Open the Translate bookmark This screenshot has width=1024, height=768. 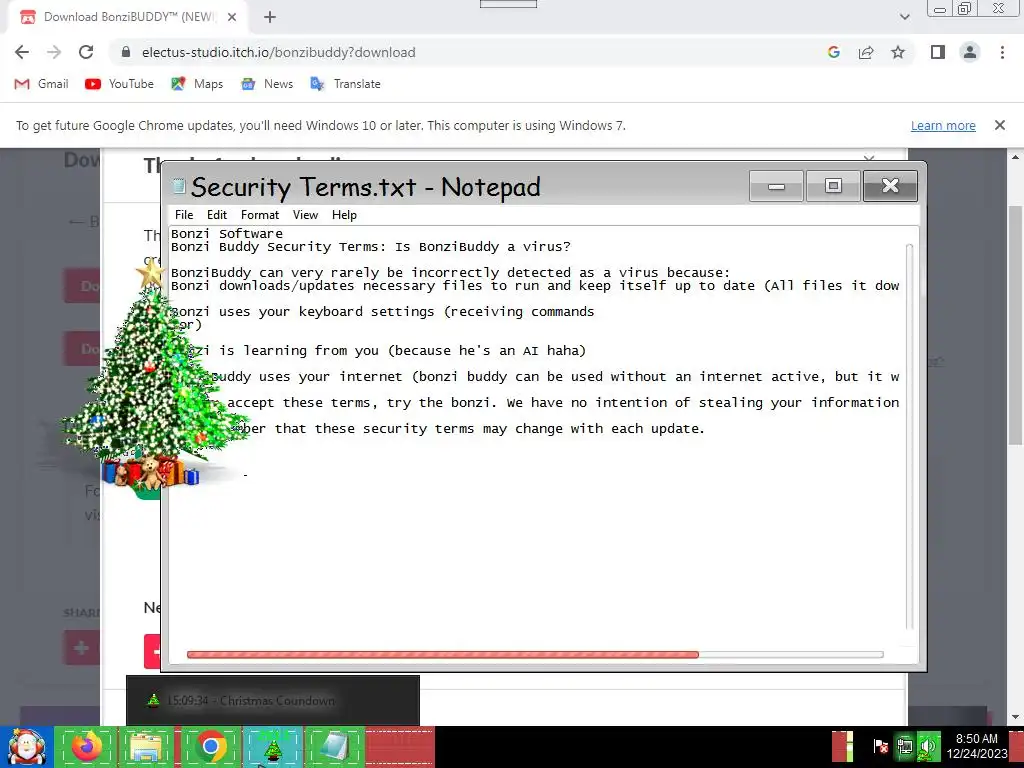point(345,84)
